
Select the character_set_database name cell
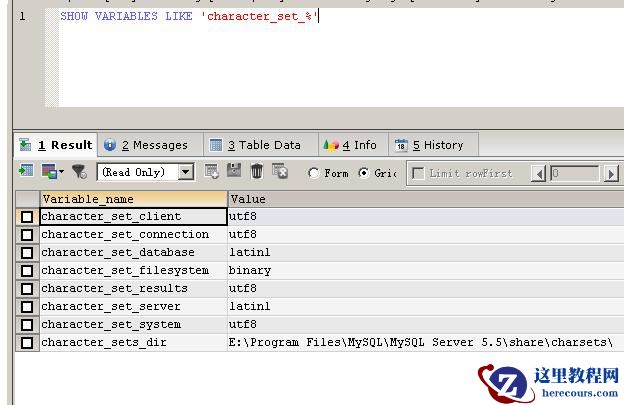tap(133, 253)
